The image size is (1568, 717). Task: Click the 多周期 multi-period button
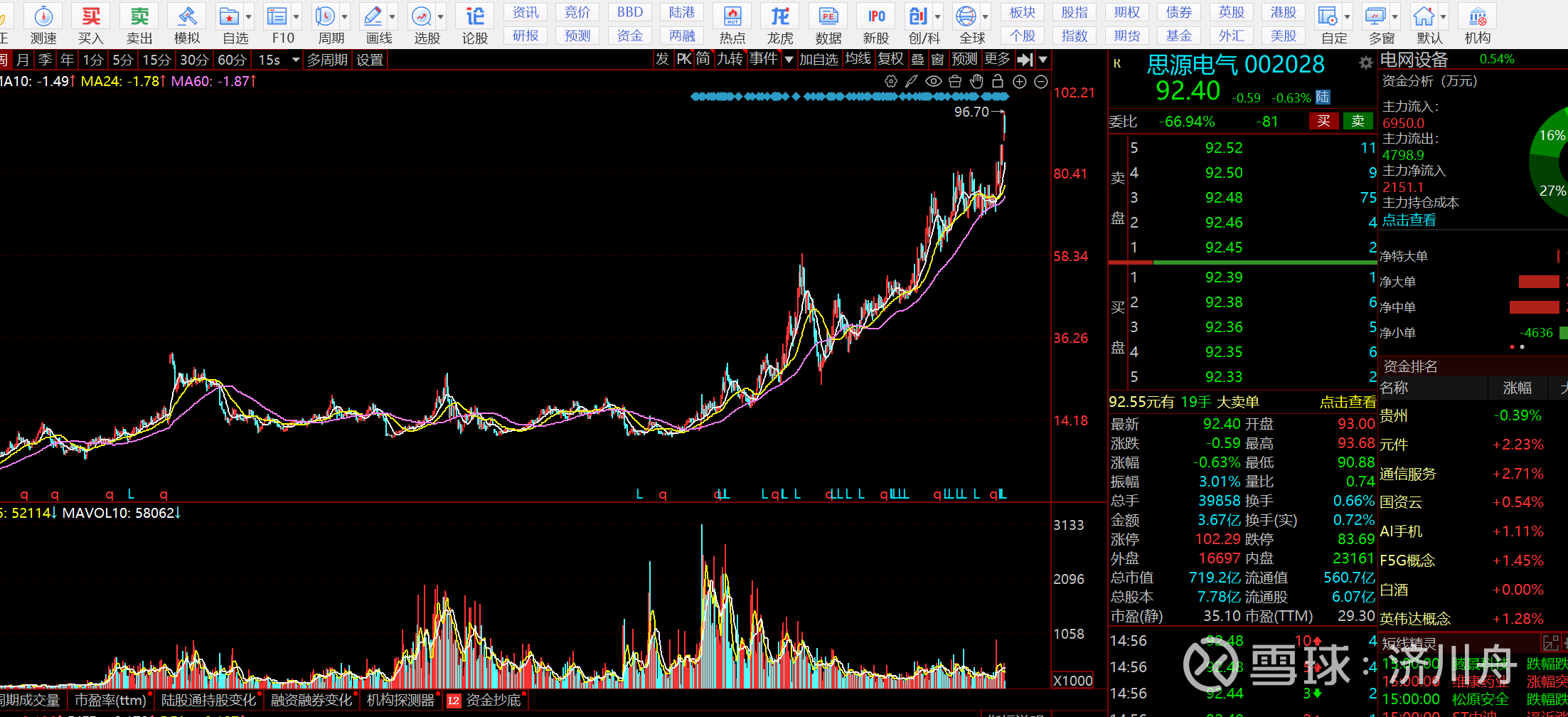(x=327, y=60)
